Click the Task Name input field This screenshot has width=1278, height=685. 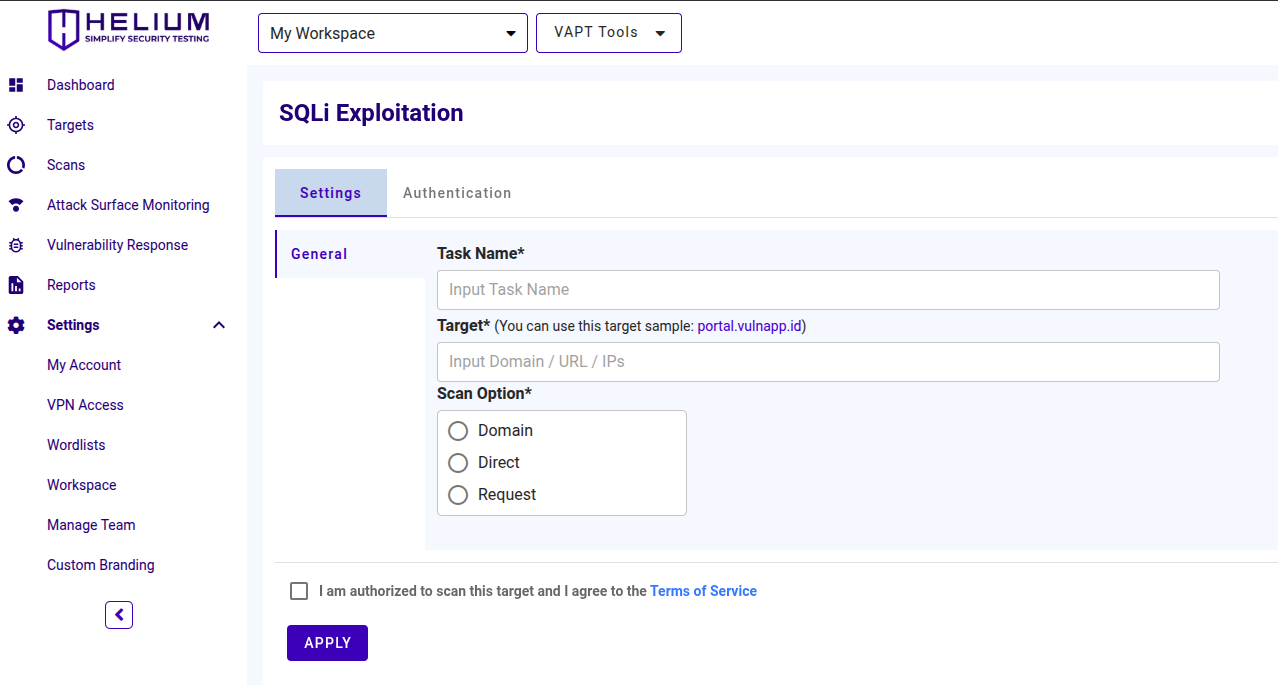coord(828,289)
